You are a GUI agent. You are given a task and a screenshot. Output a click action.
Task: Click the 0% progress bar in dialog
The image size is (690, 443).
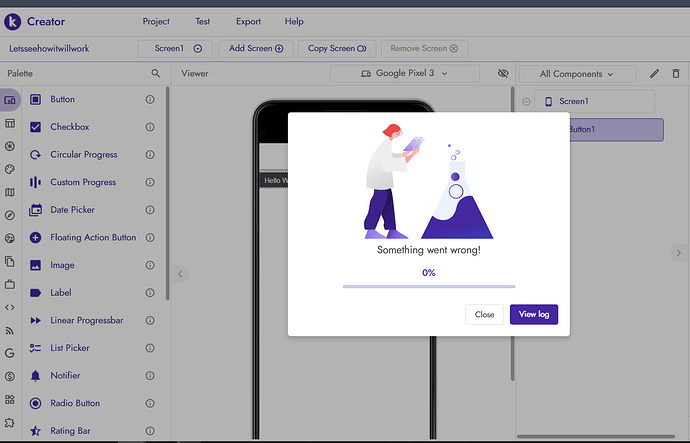pos(428,286)
